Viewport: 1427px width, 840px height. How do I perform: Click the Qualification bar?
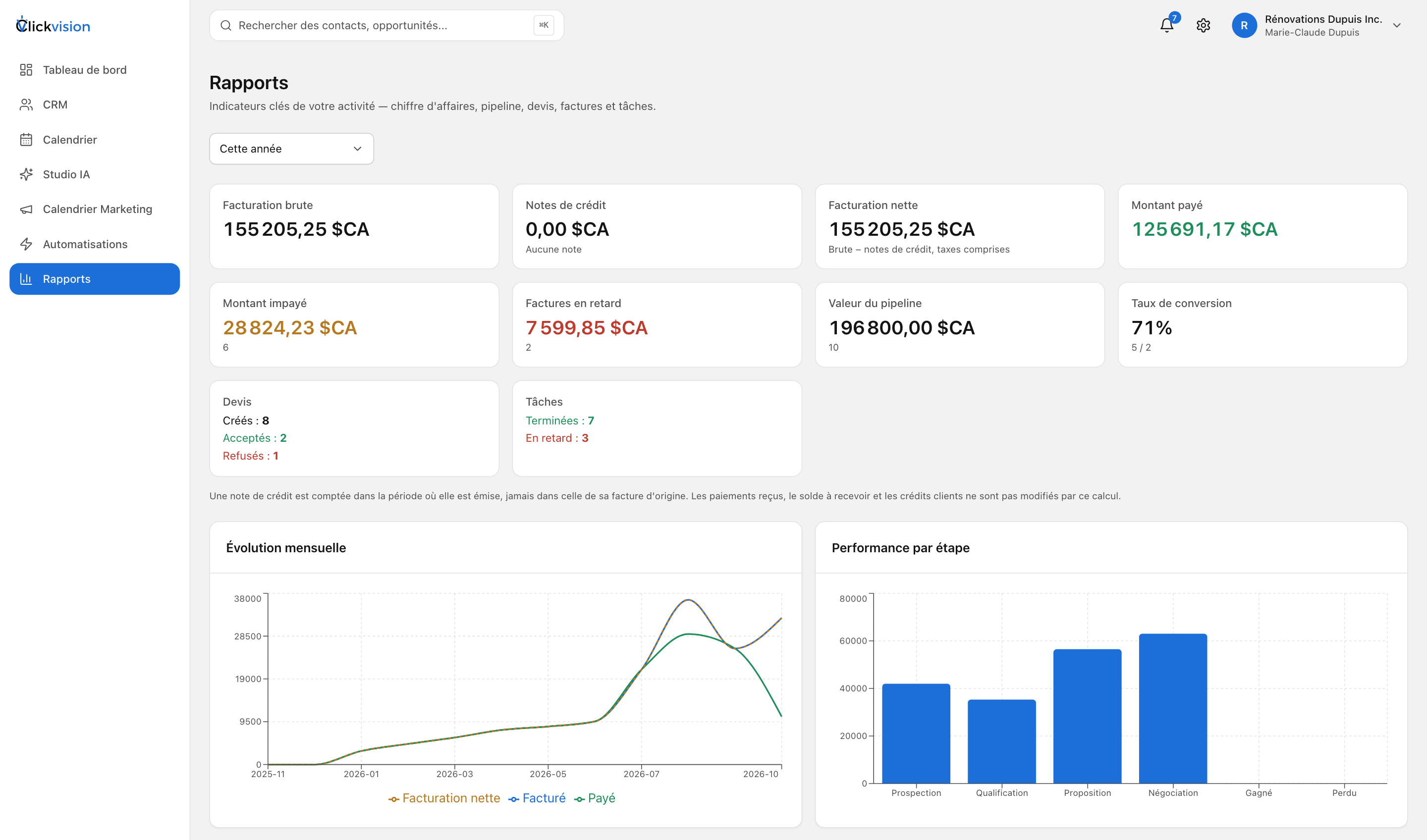1002,741
